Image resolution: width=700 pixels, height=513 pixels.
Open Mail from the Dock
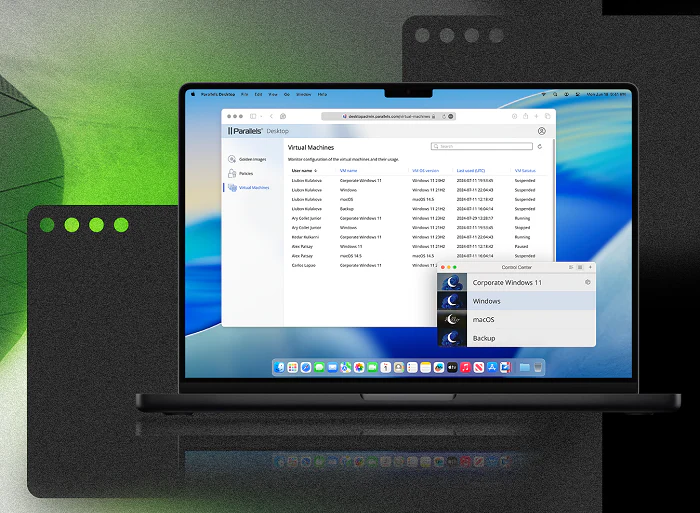[332, 367]
